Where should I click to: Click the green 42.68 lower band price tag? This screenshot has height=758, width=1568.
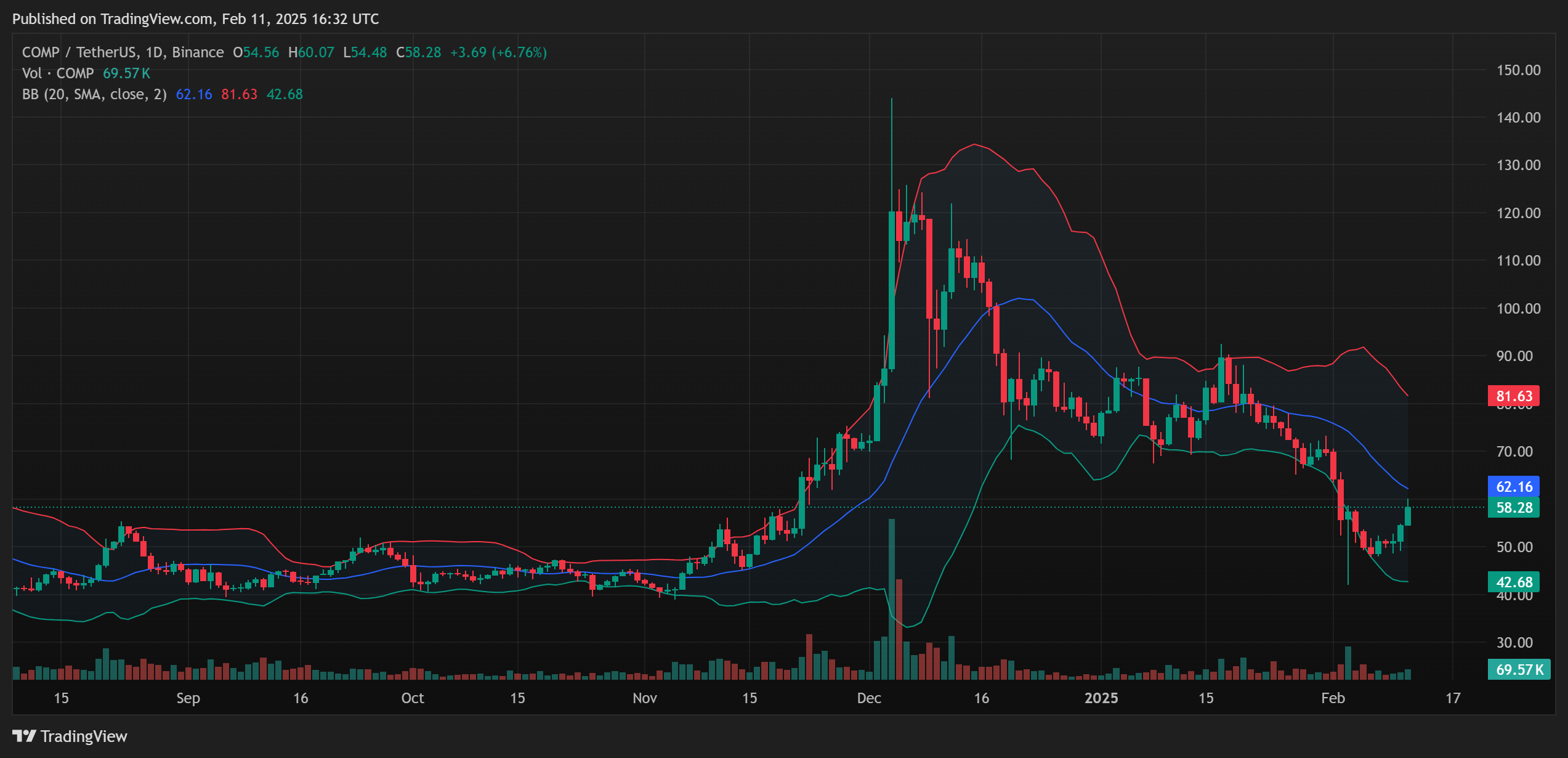tap(1513, 582)
